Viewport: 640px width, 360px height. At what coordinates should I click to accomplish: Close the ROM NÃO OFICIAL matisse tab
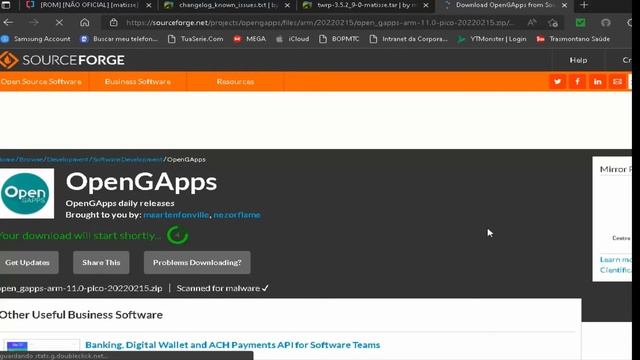149,5
